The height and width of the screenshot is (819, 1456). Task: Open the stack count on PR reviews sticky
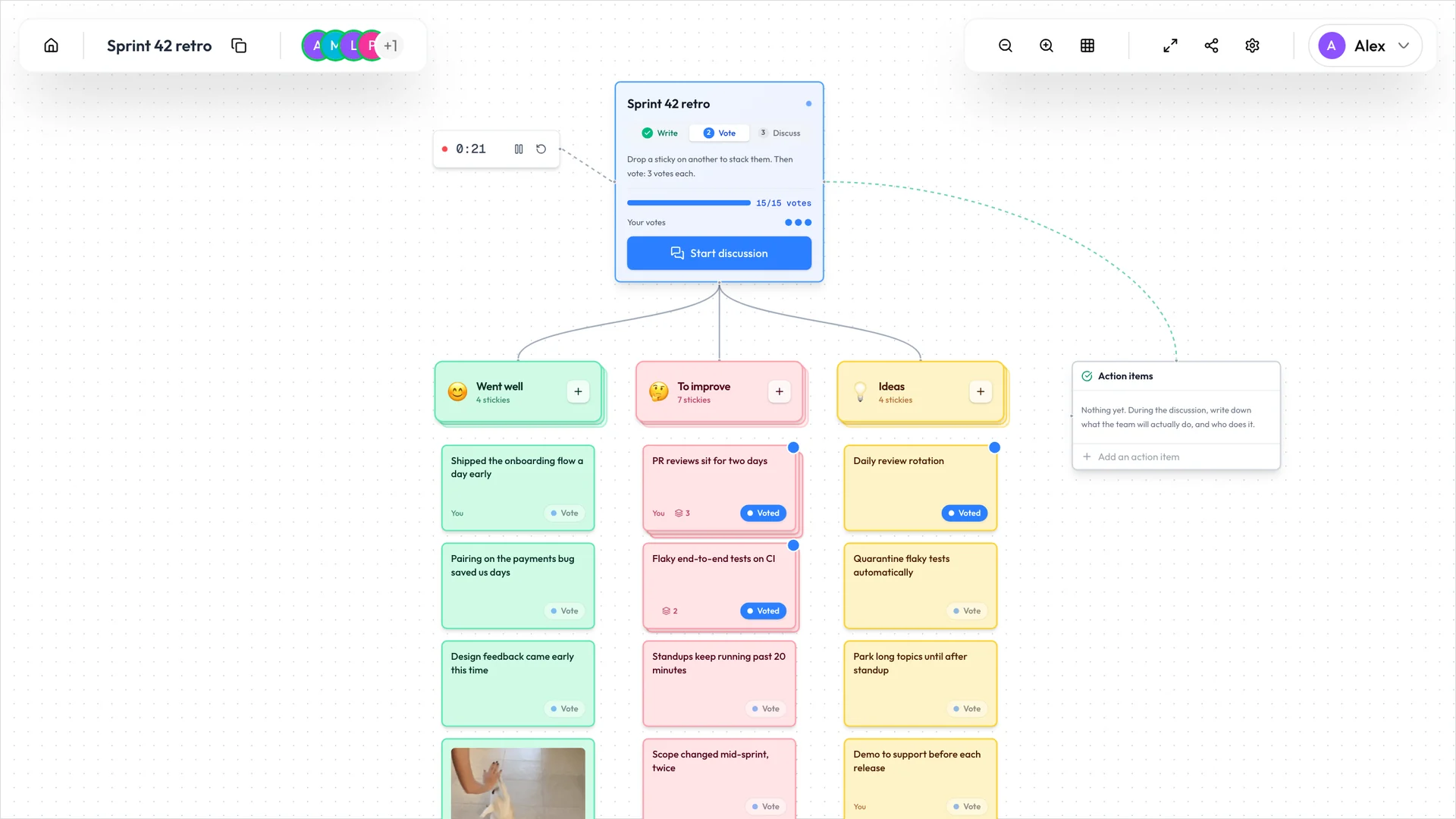[x=682, y=513]
